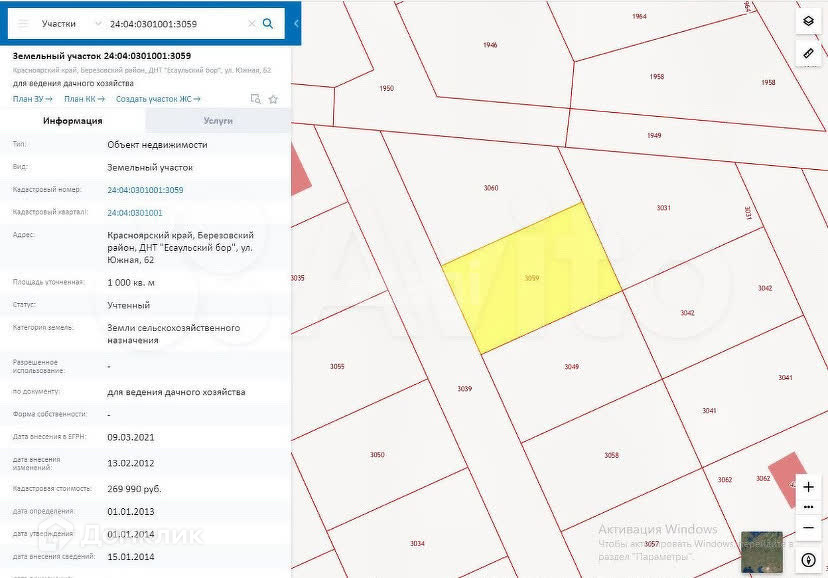Click status value Учтенный
This screenshot has height=578, width=828.
pos(128,305)
